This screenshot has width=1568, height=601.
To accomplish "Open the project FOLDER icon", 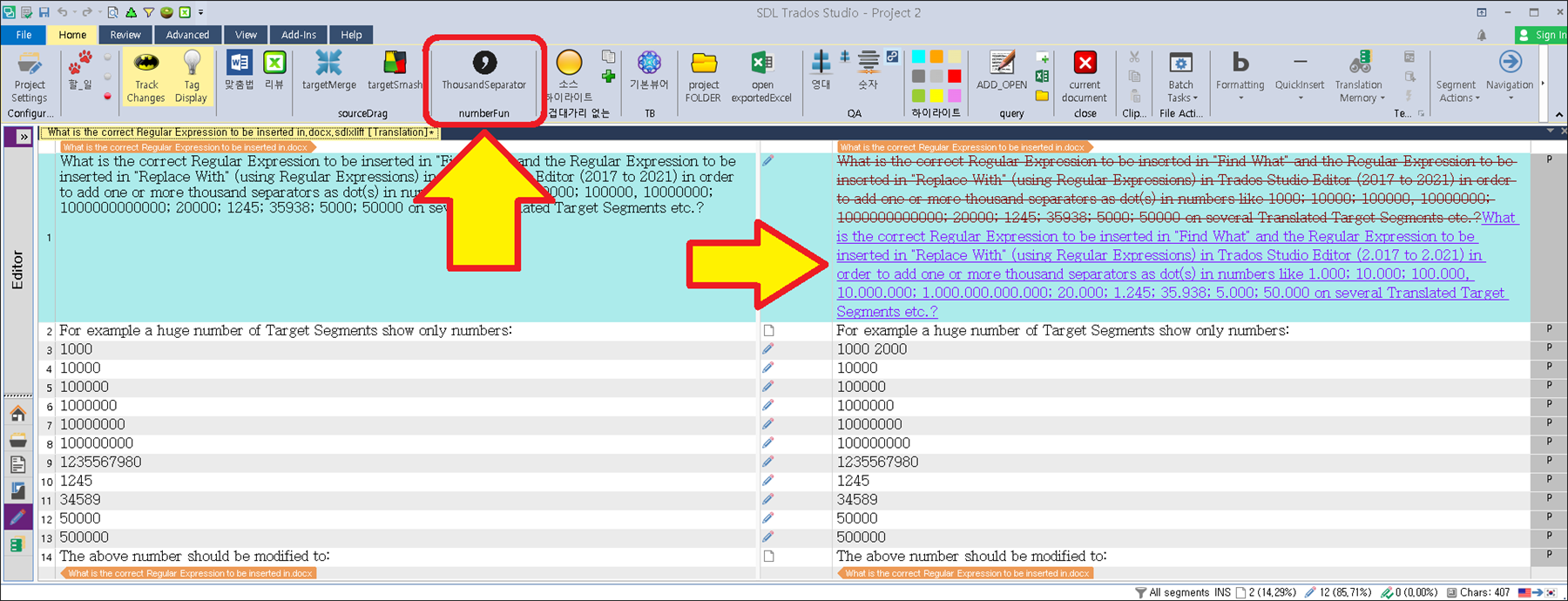I will 703,63.
